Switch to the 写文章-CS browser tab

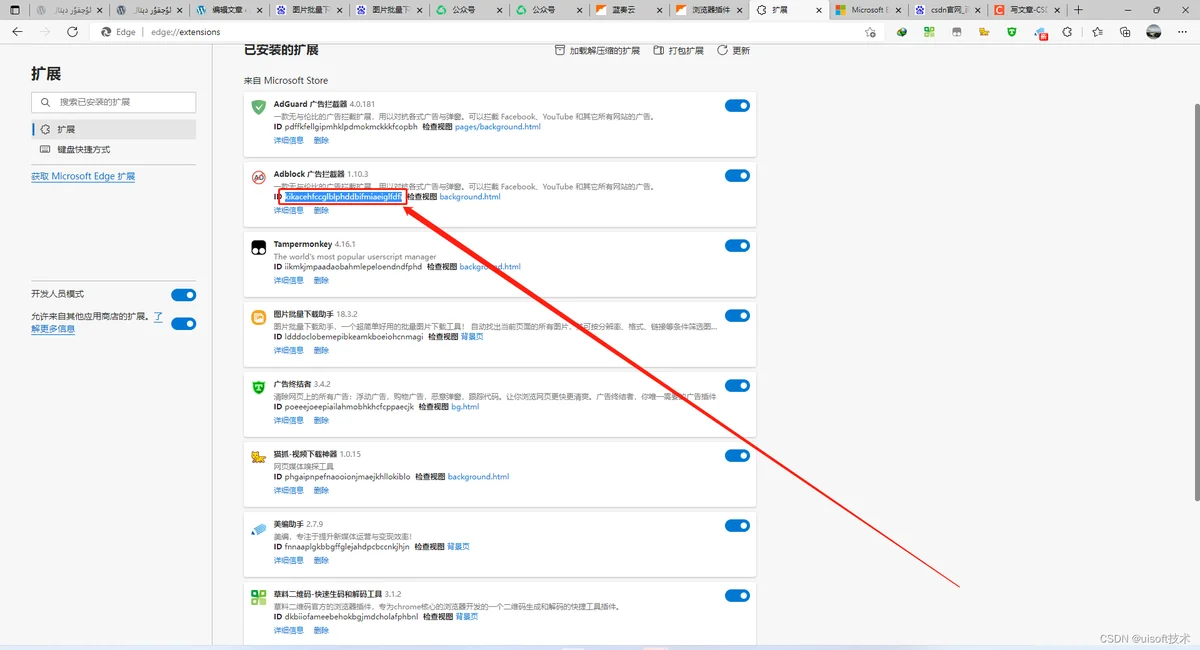tap(1026, 10)
